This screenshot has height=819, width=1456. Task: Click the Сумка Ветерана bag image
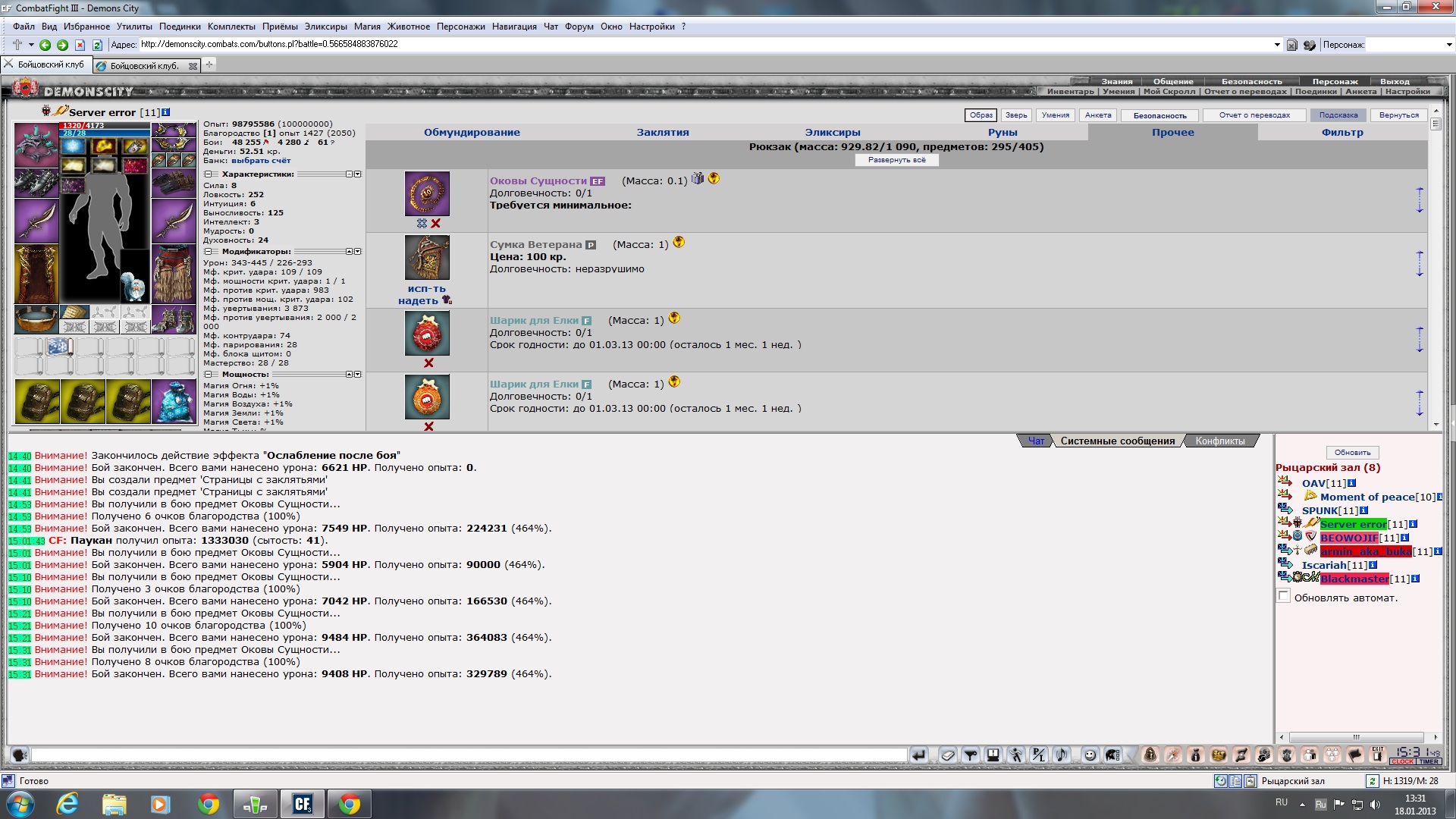[x=427, y=257]
